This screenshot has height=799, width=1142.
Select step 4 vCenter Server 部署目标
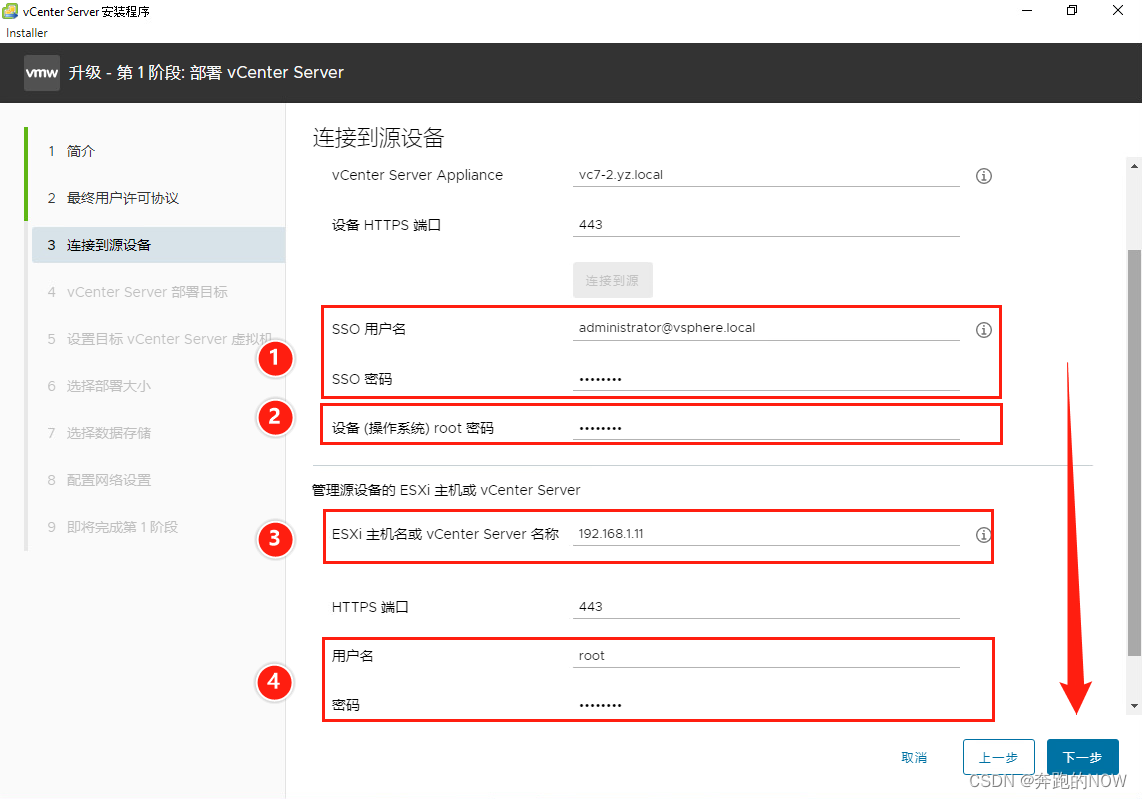(157, 292)
